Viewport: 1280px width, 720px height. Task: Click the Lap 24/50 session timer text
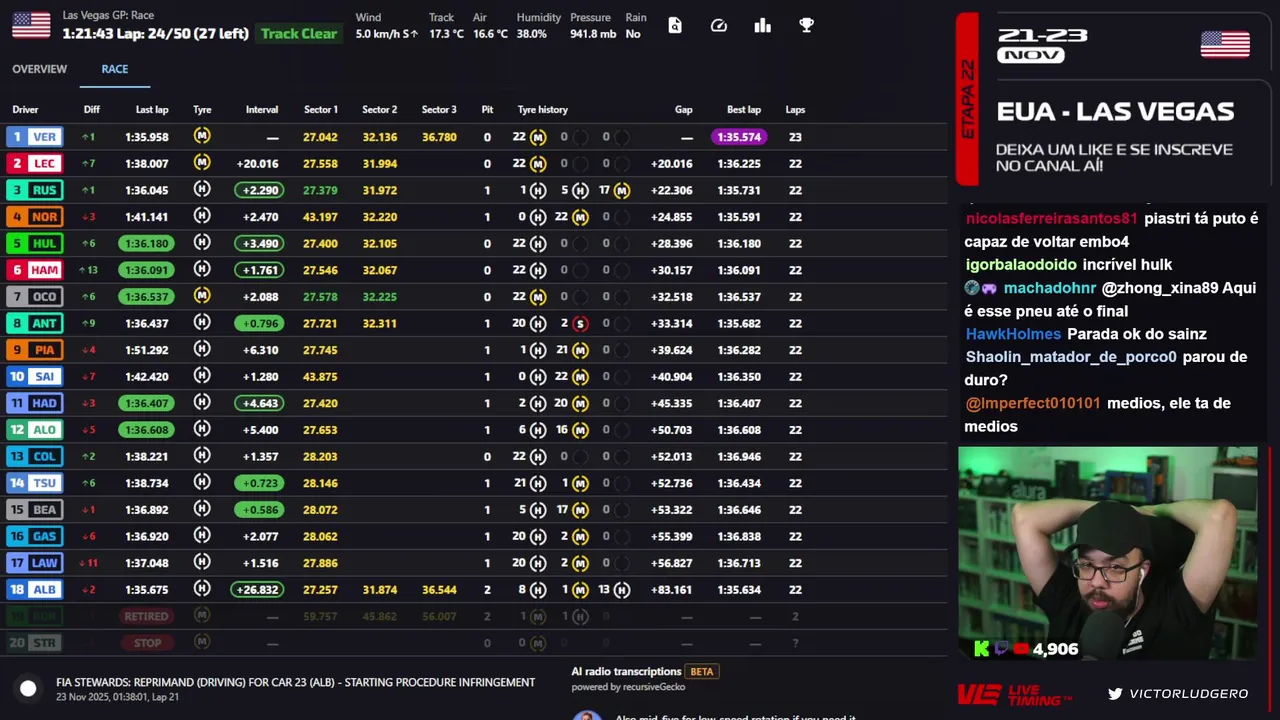pos(155,34)
